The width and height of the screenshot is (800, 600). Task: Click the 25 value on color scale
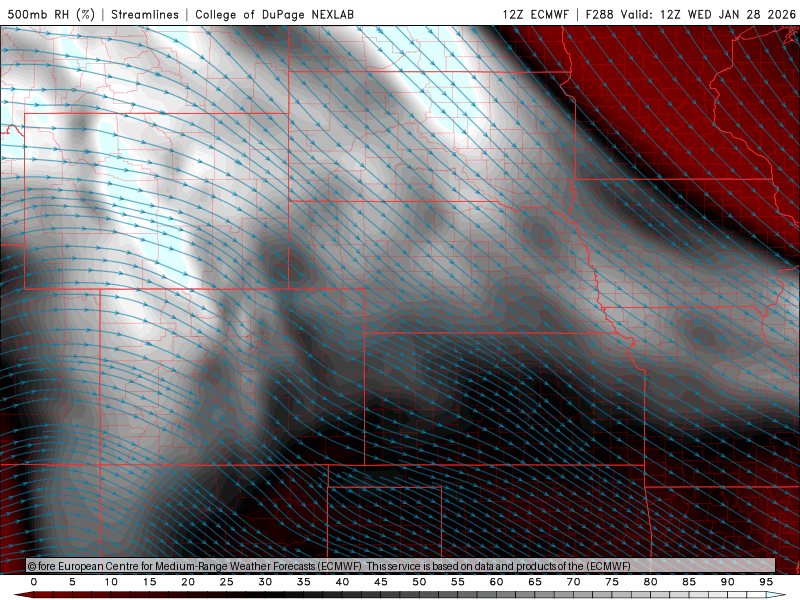[227, 582]
